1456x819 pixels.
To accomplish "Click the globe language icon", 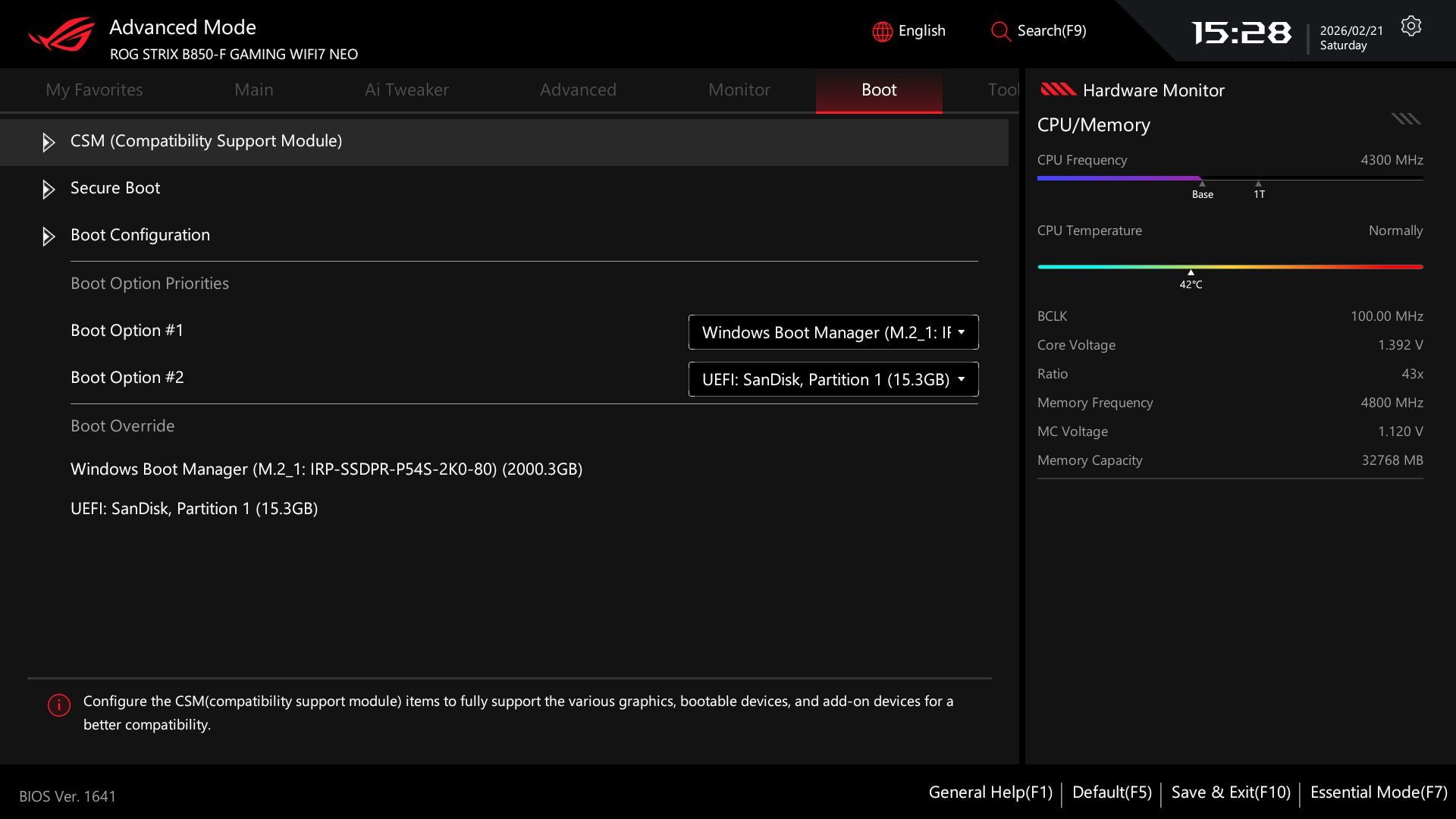I will pos(882,32).
